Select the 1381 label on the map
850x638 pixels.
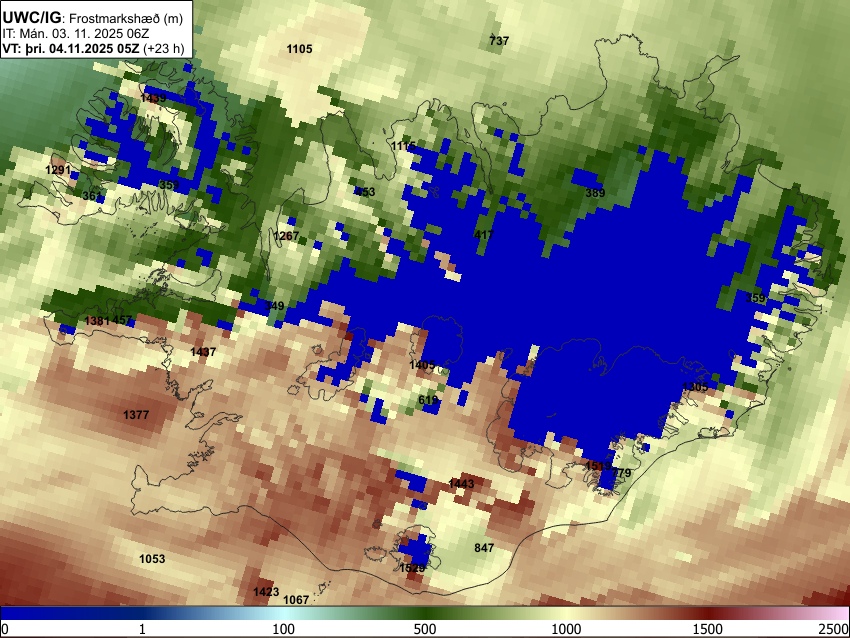98,321
